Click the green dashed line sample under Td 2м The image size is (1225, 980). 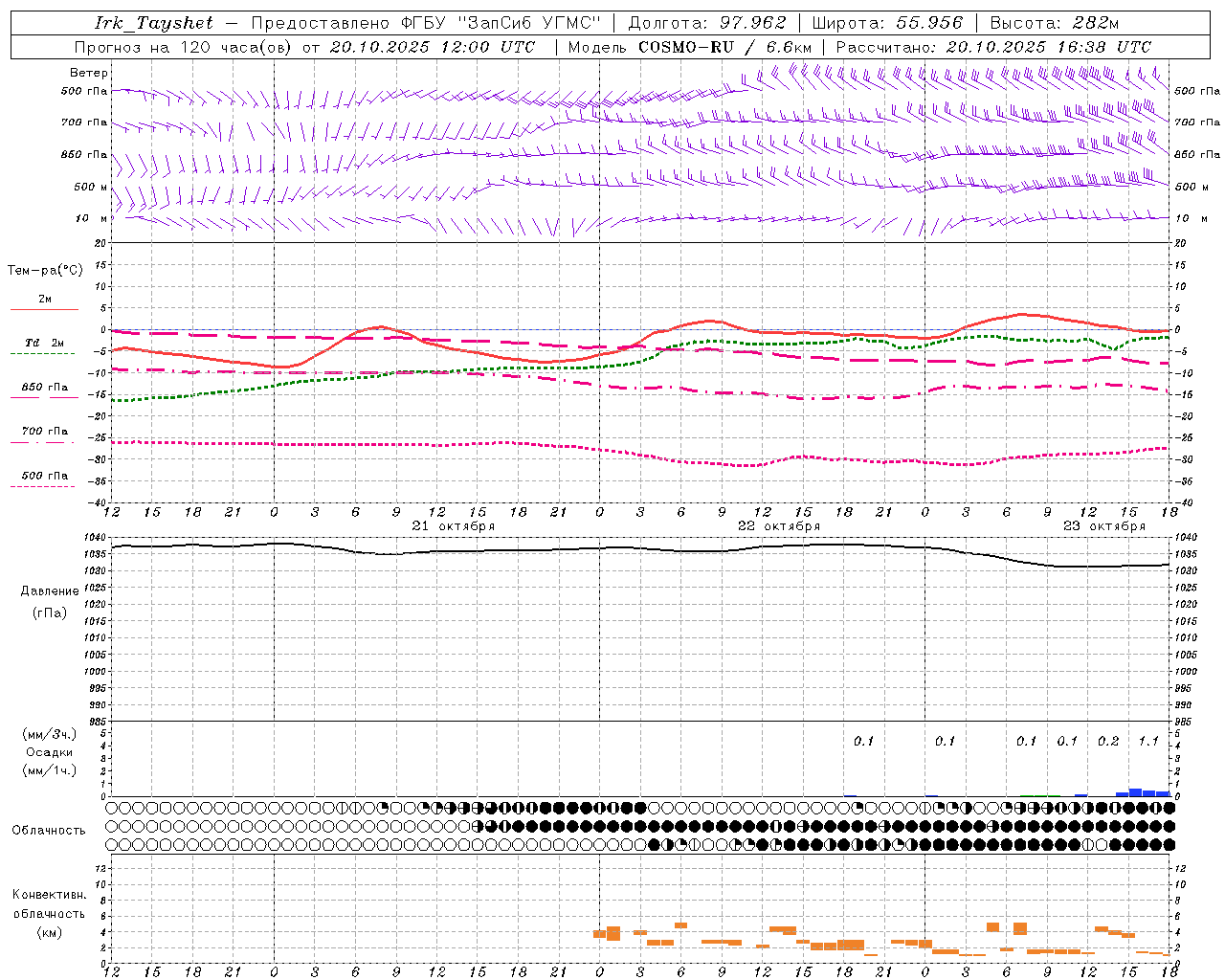(x=43, y=354)
